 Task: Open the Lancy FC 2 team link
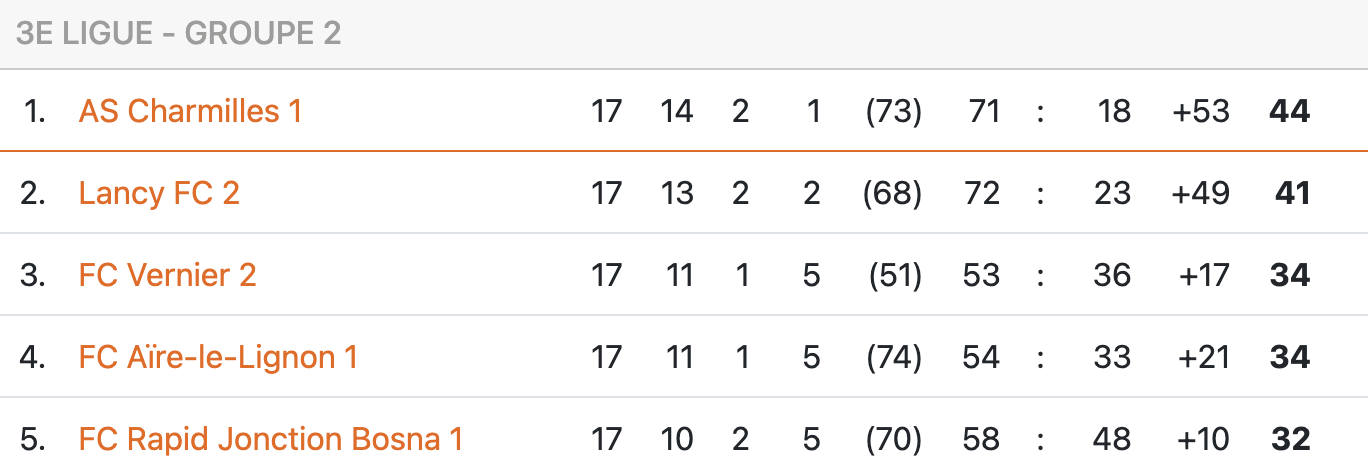[x=159, y=193]
